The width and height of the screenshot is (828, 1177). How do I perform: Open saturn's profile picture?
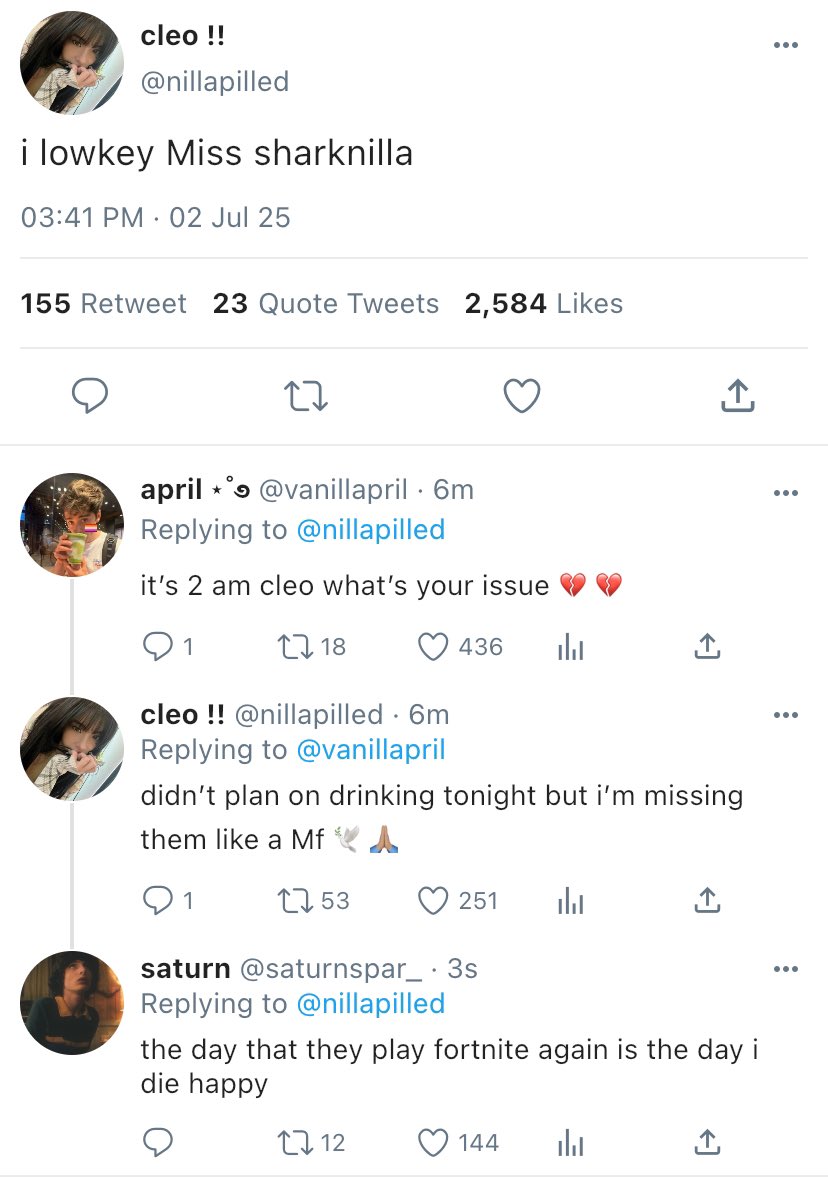click(72, 1002)
